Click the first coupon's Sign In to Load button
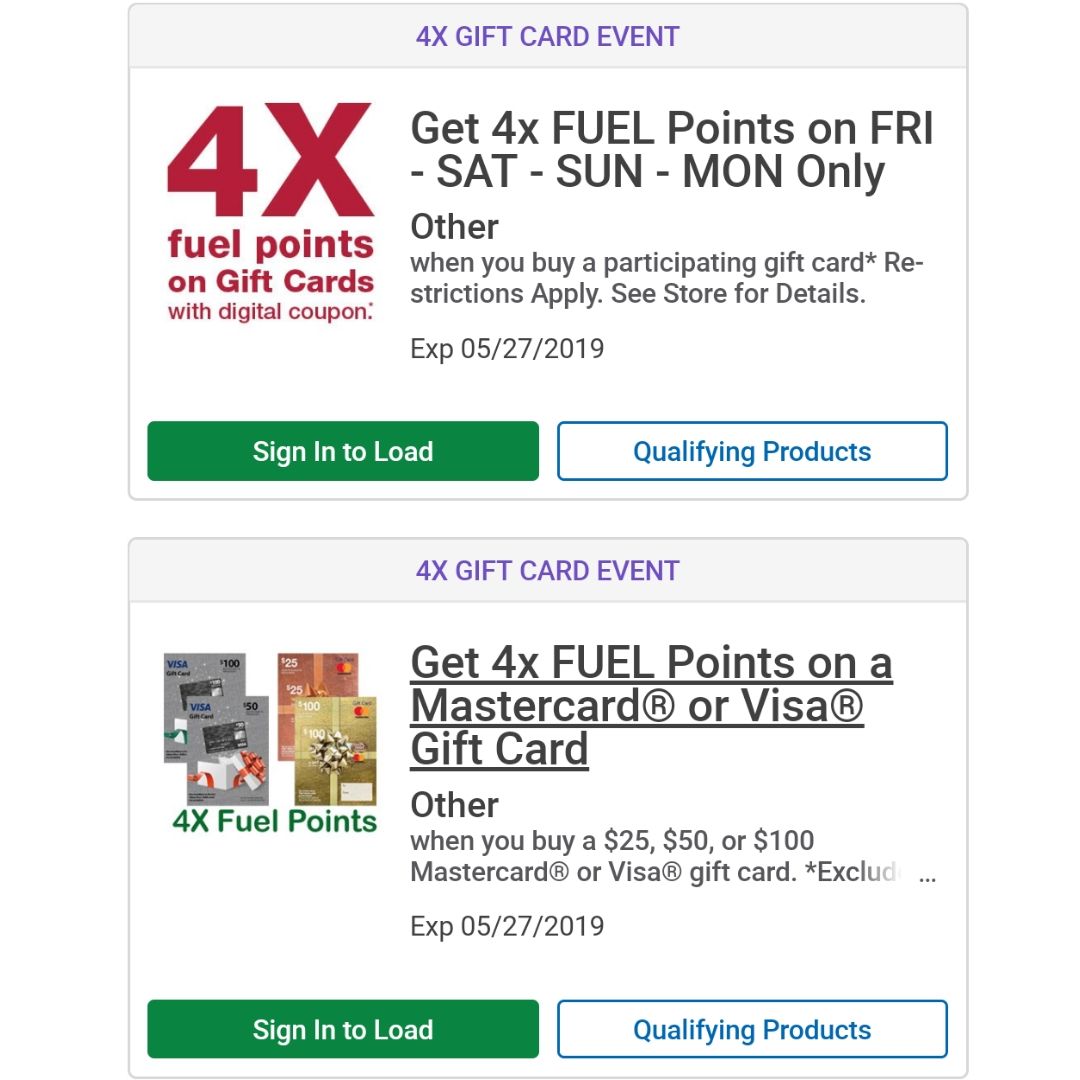1080x1080 pixels. [342, 451]
